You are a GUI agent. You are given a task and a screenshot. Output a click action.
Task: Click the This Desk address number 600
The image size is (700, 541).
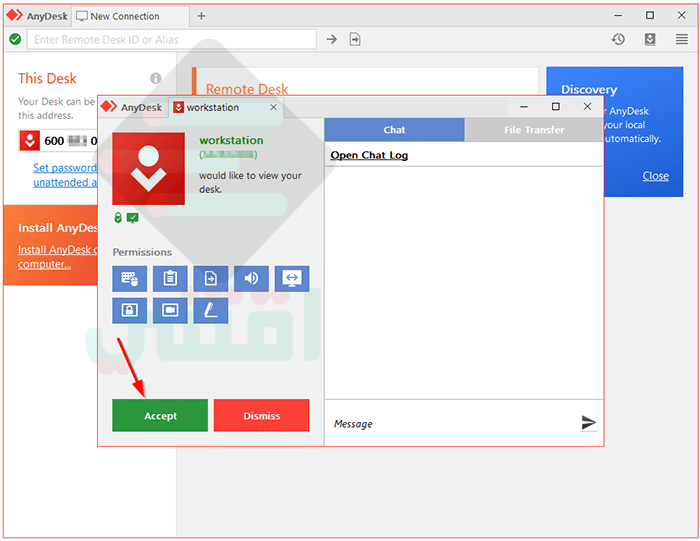coord(54,141)
